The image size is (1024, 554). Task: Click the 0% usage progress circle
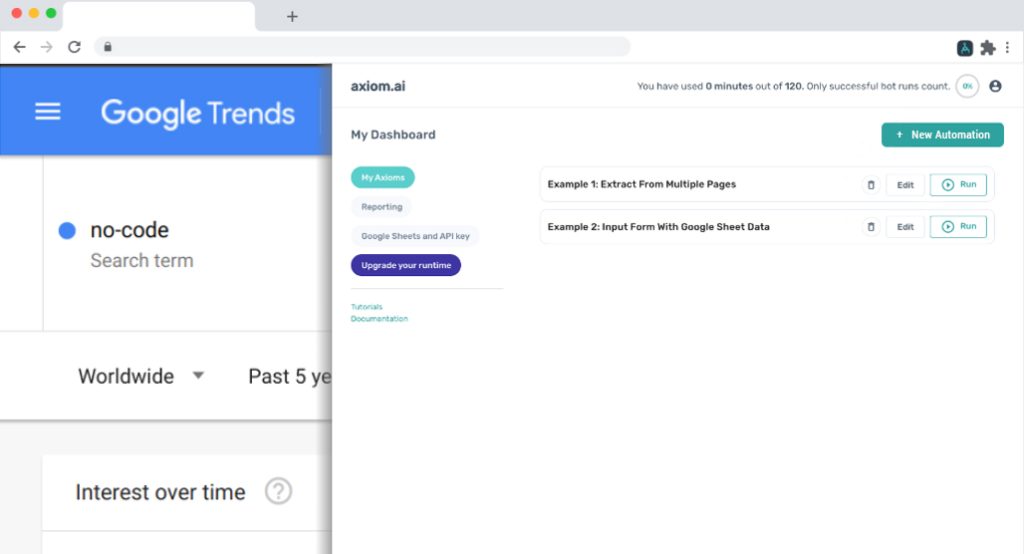[x=967, y=86]
